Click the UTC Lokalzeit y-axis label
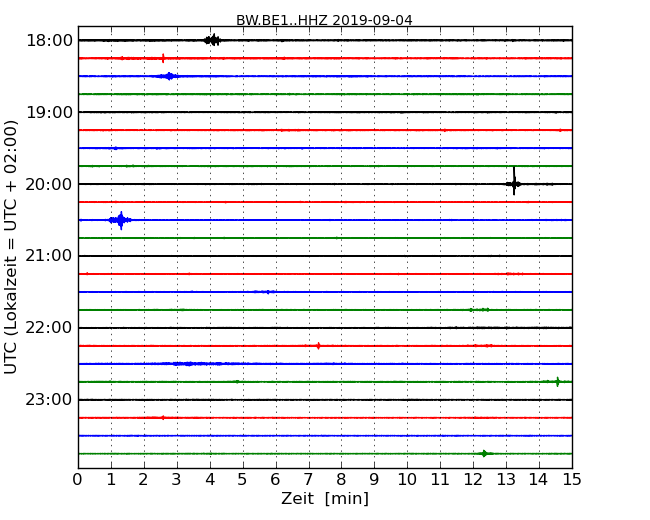The image size is (650, 520). click(x=11, y=247)
